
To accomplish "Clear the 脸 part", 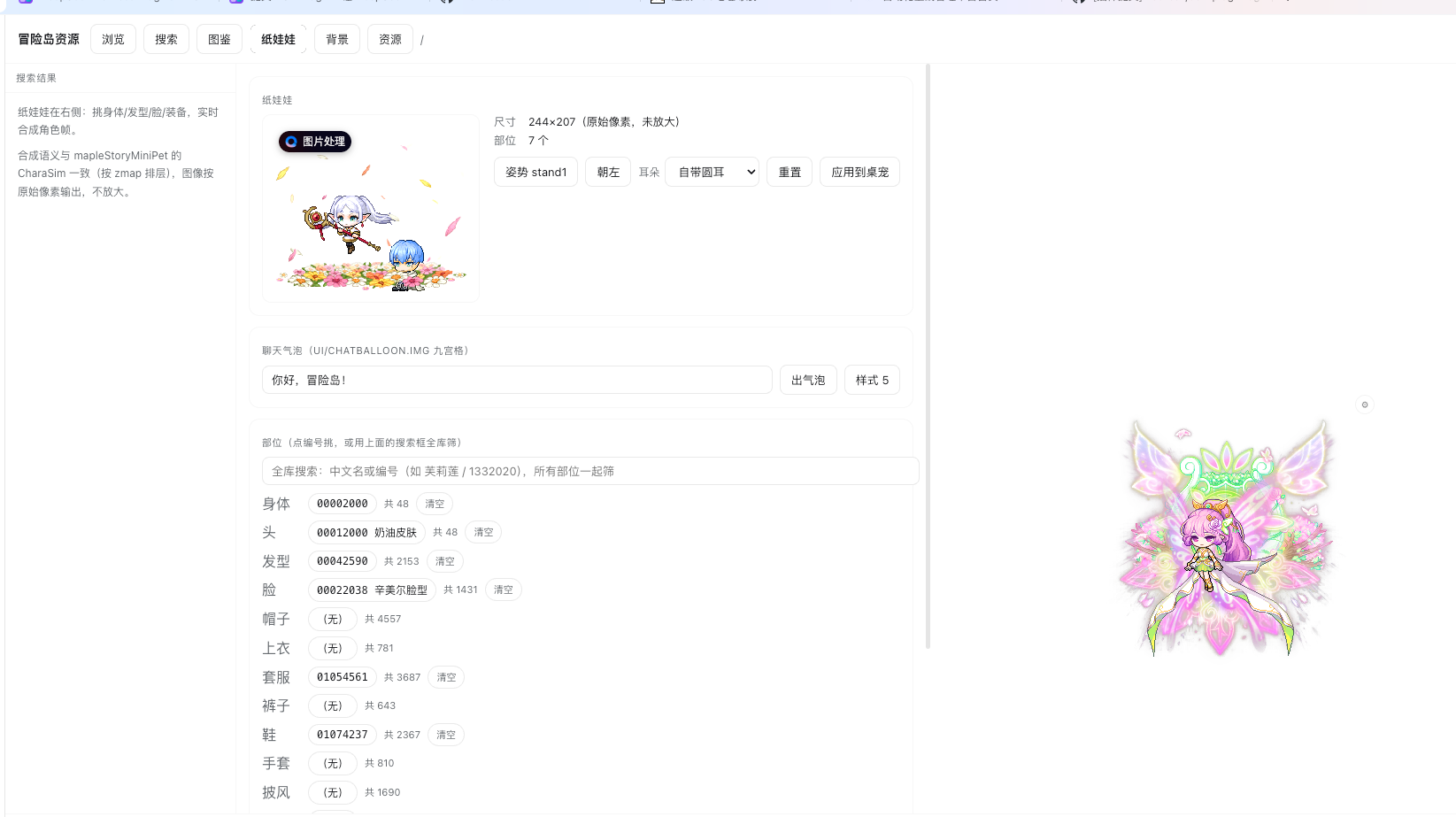I will click(504, 590).
